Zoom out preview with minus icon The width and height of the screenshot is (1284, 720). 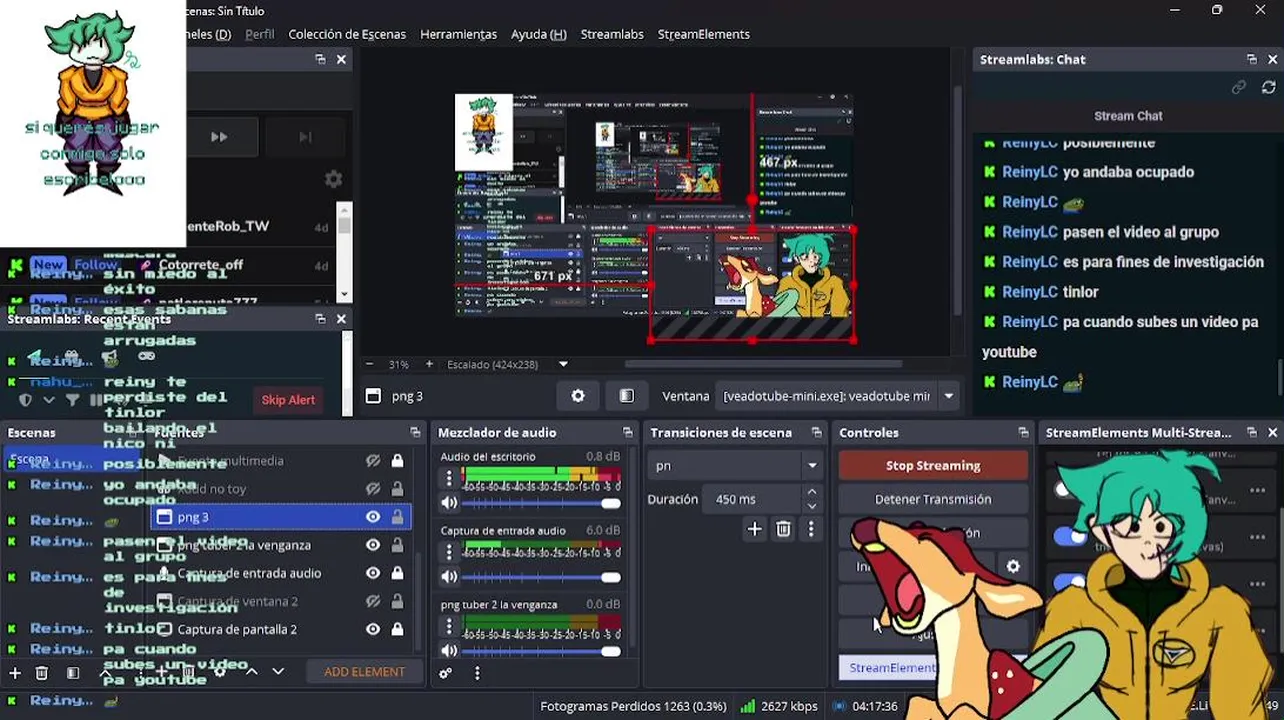[369, 364]
